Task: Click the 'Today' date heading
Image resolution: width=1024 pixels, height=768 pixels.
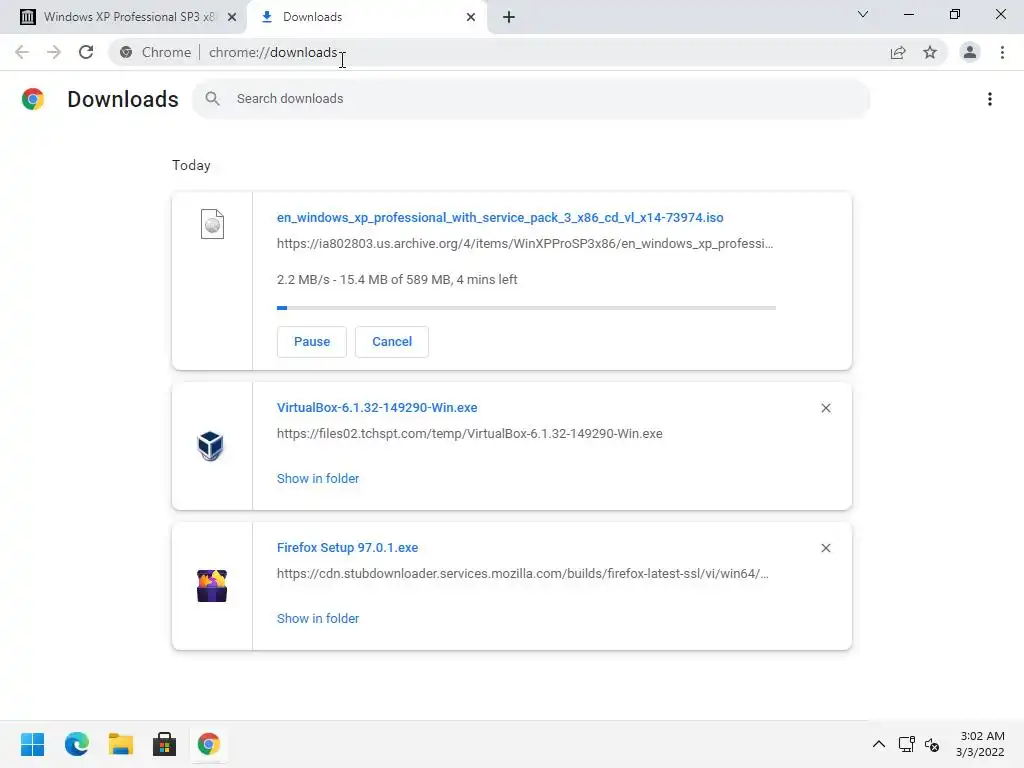Action: [191, 165]
